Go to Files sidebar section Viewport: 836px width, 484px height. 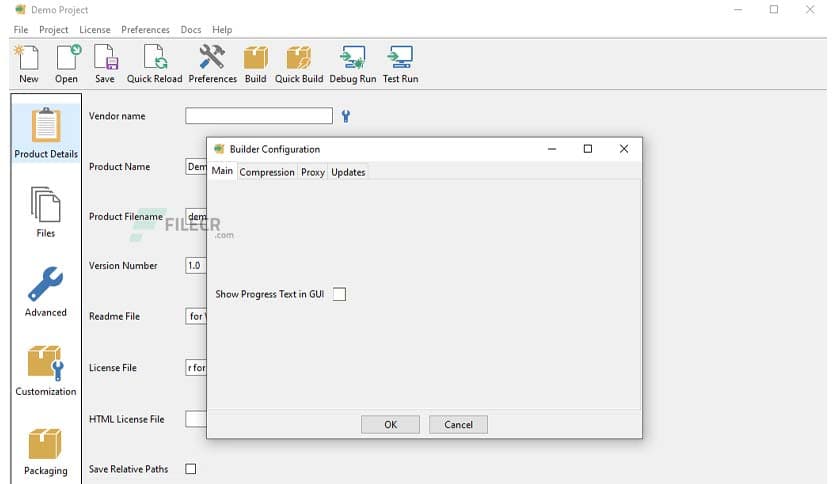coord(46,212)
